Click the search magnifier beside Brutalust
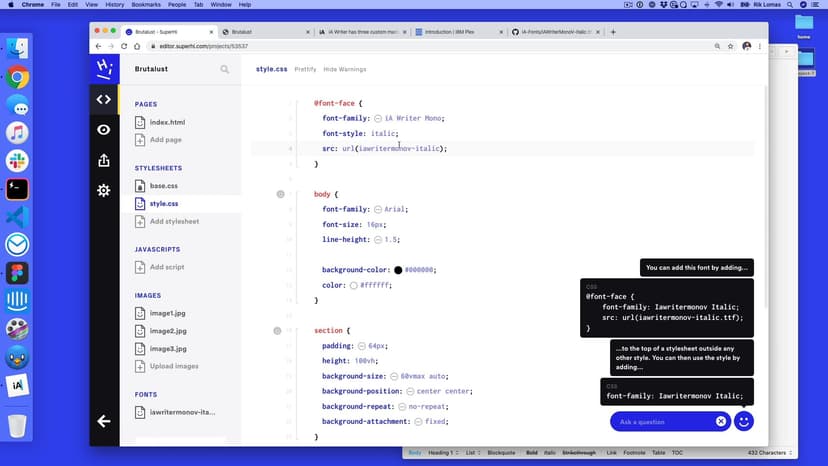The height and width of the screenshot is (466, 828). 225,70
